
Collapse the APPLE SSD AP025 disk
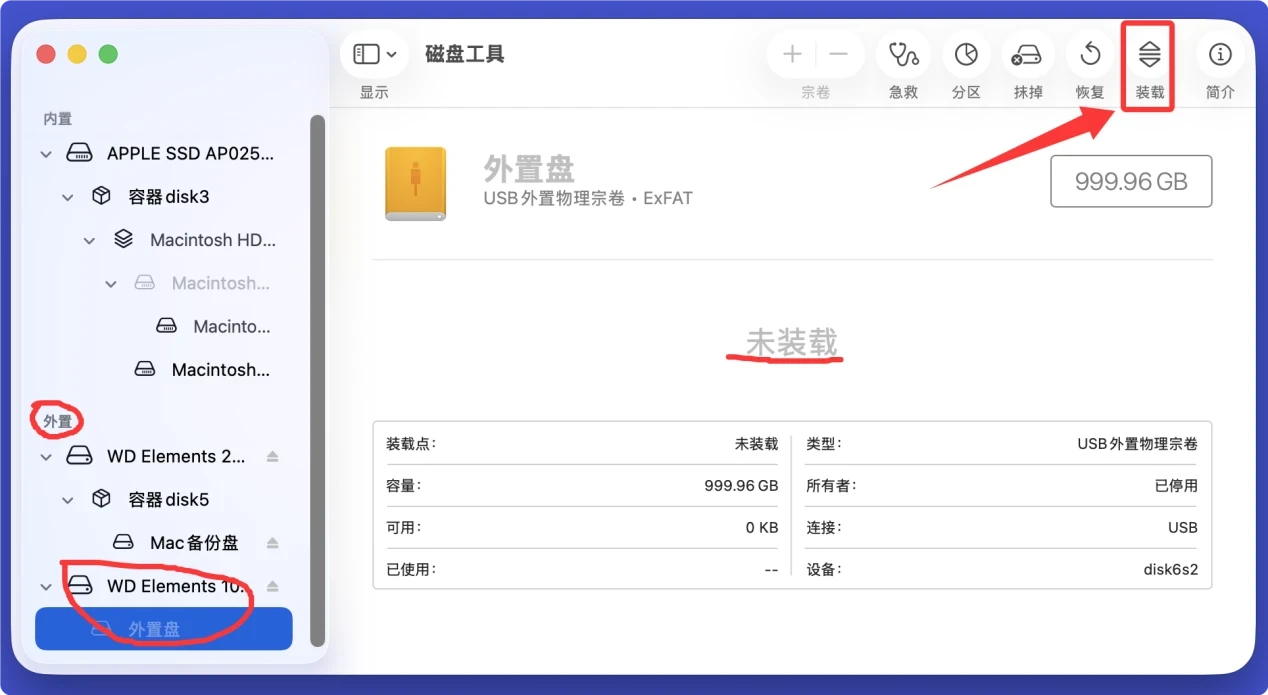[x=45, y=154]
